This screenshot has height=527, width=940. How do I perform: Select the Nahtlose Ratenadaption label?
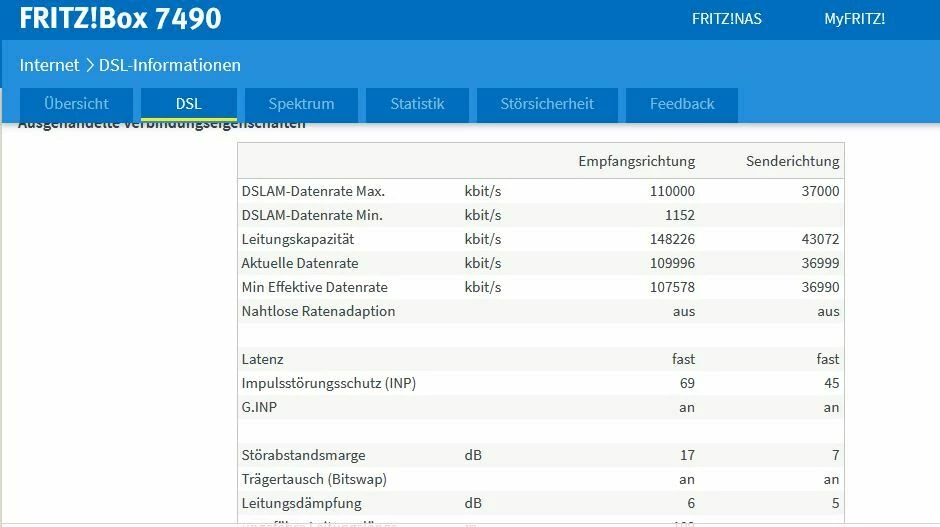(x=318, y=311)
